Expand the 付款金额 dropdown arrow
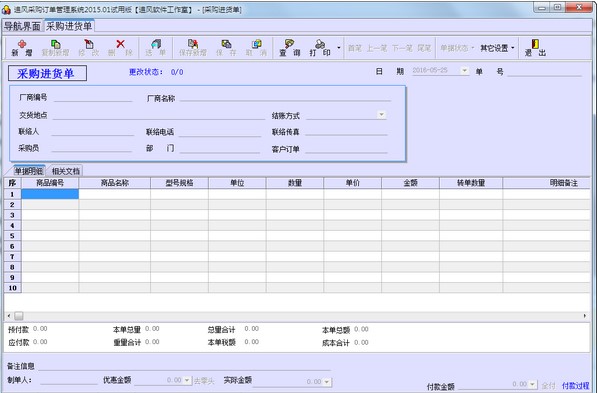 pyautogui.click(x=532, y=384)
